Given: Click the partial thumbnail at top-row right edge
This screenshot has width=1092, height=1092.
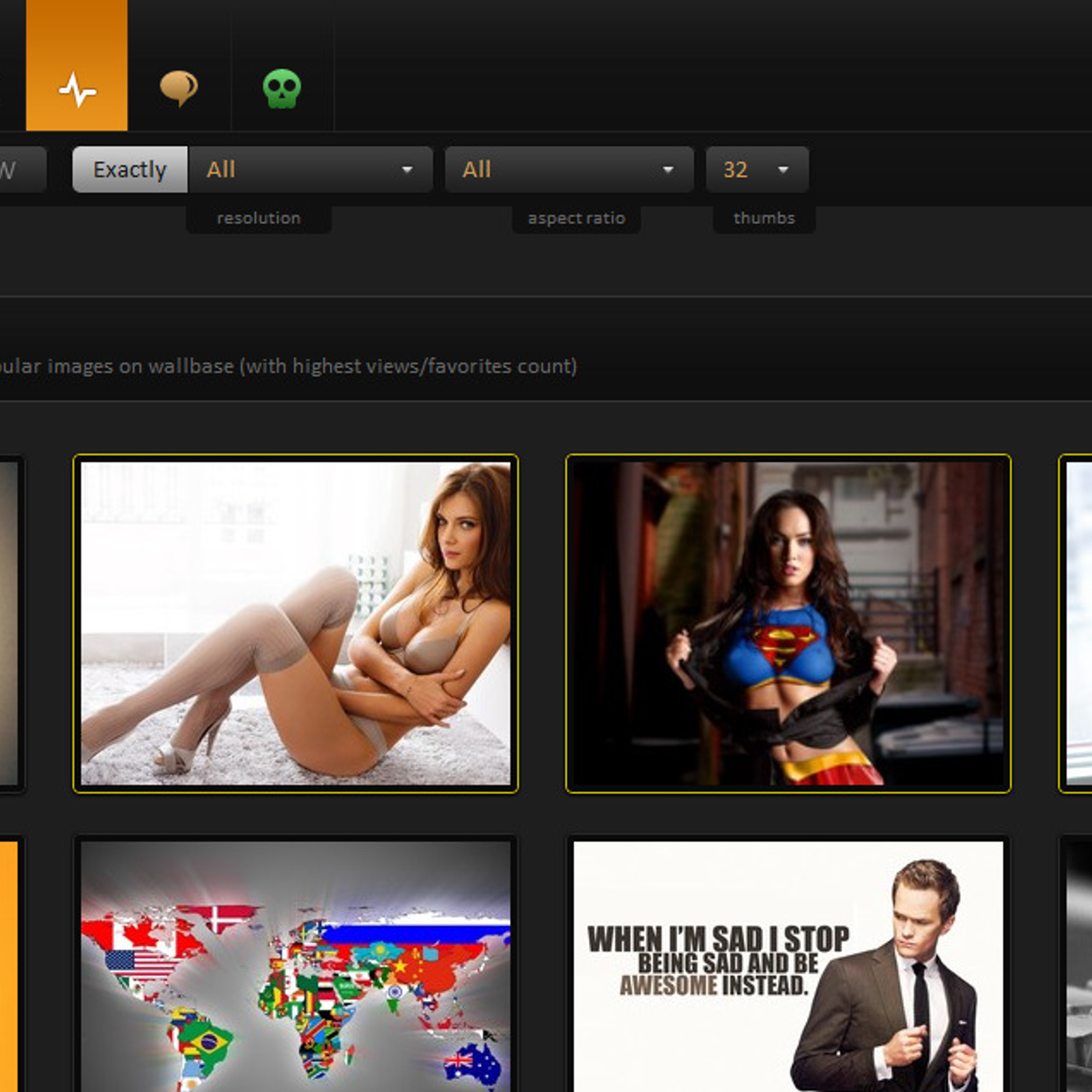Looking at the screenshot, I should [x=1078, y=623].
